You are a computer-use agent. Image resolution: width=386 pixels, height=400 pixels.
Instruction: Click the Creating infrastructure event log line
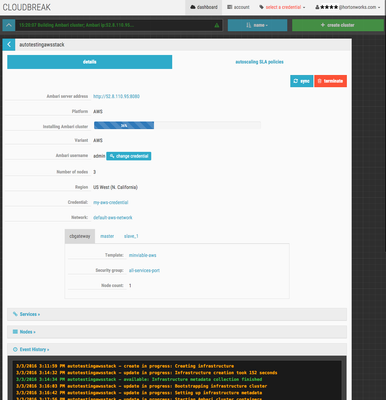tap(125, 366)
